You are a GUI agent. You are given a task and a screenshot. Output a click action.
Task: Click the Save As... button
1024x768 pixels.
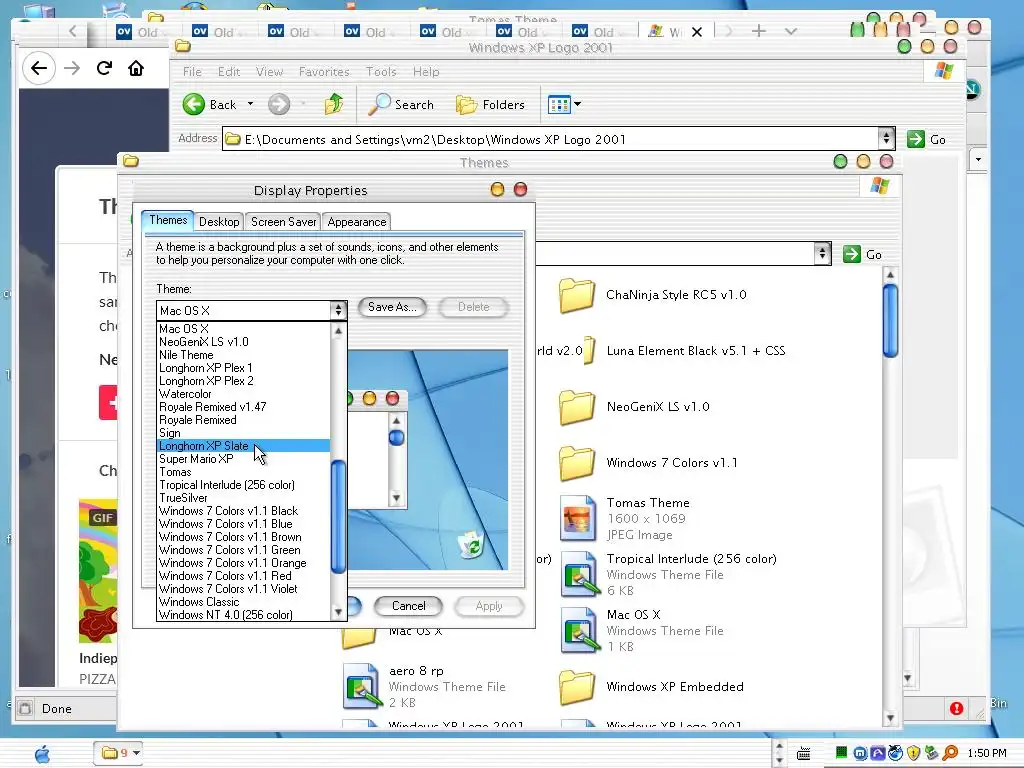click(x=392, y=307)
